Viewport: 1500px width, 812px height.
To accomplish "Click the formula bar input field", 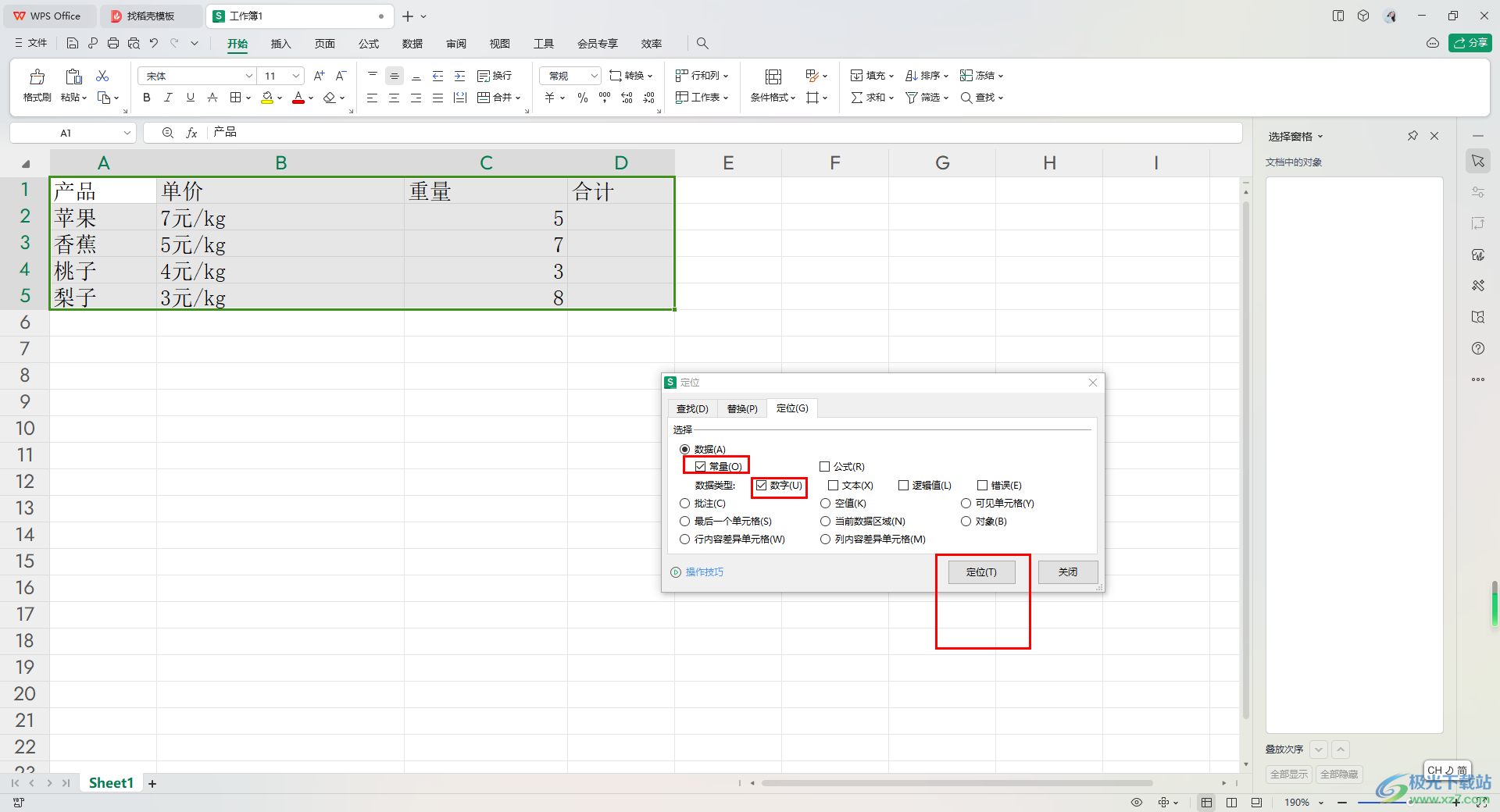I will (727, 133).
